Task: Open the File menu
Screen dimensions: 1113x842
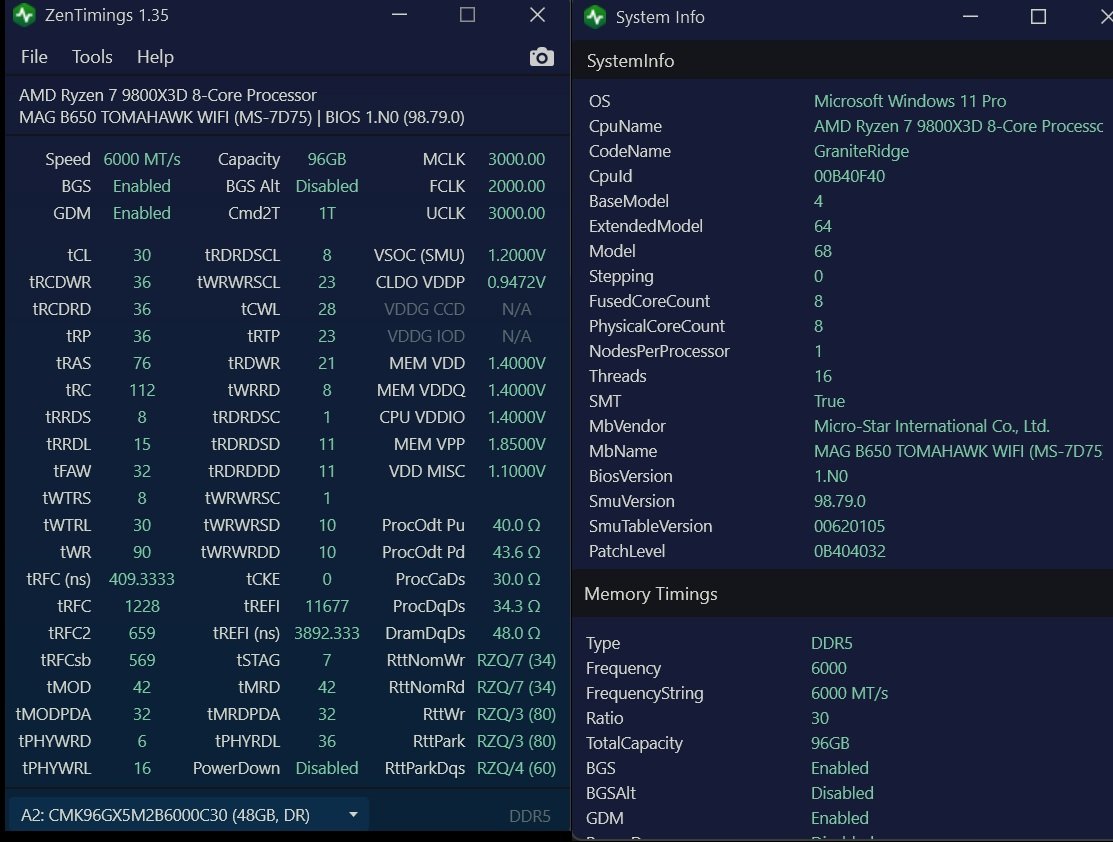Action: 34,57
